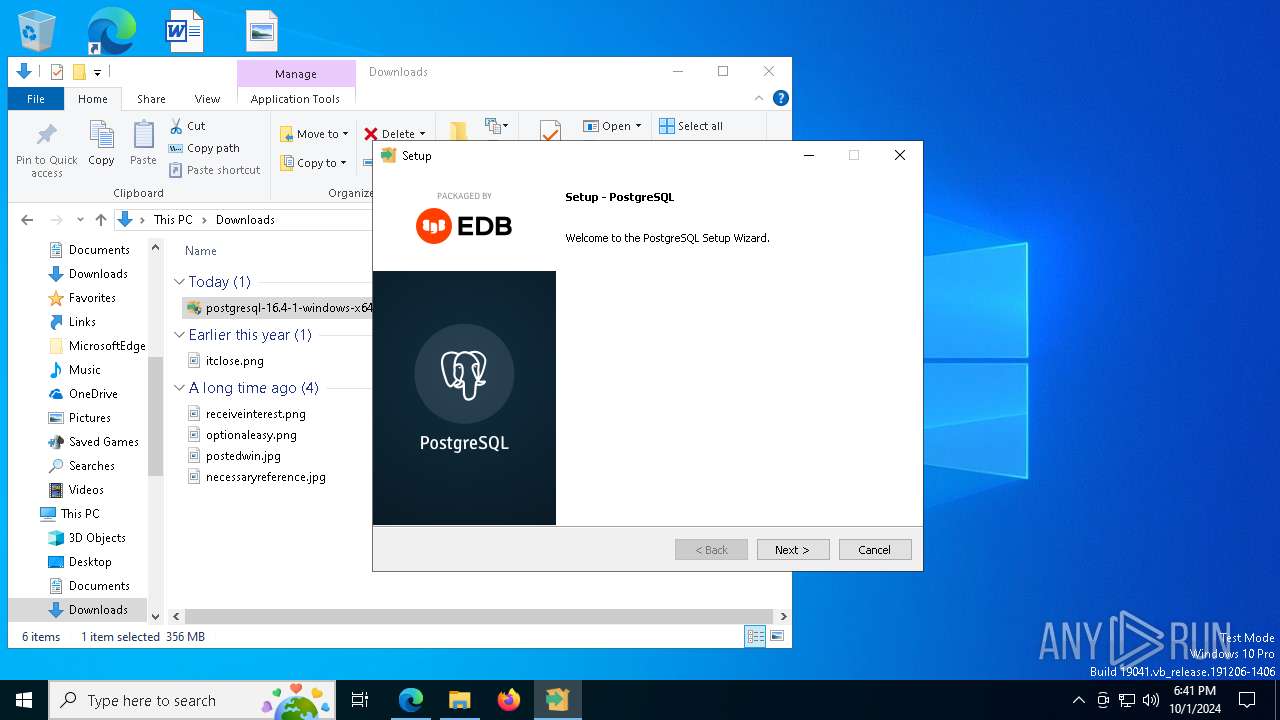
Task: Click Copy path in ribbon
Action: (x=204, y=148)
